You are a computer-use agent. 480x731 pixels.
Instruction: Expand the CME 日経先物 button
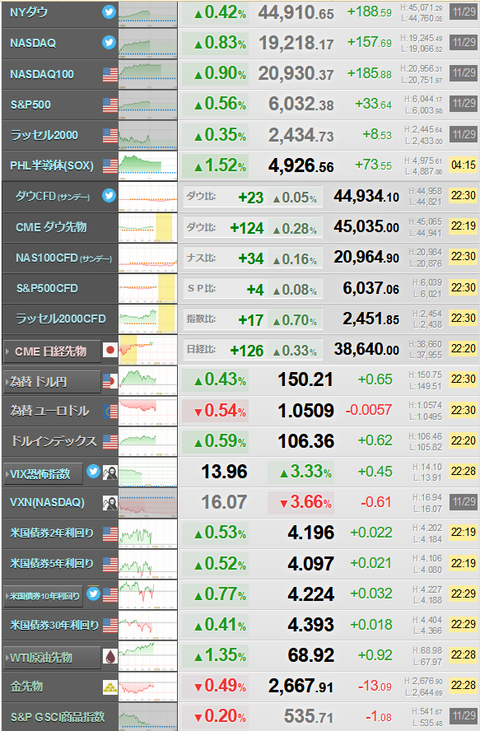52,351
